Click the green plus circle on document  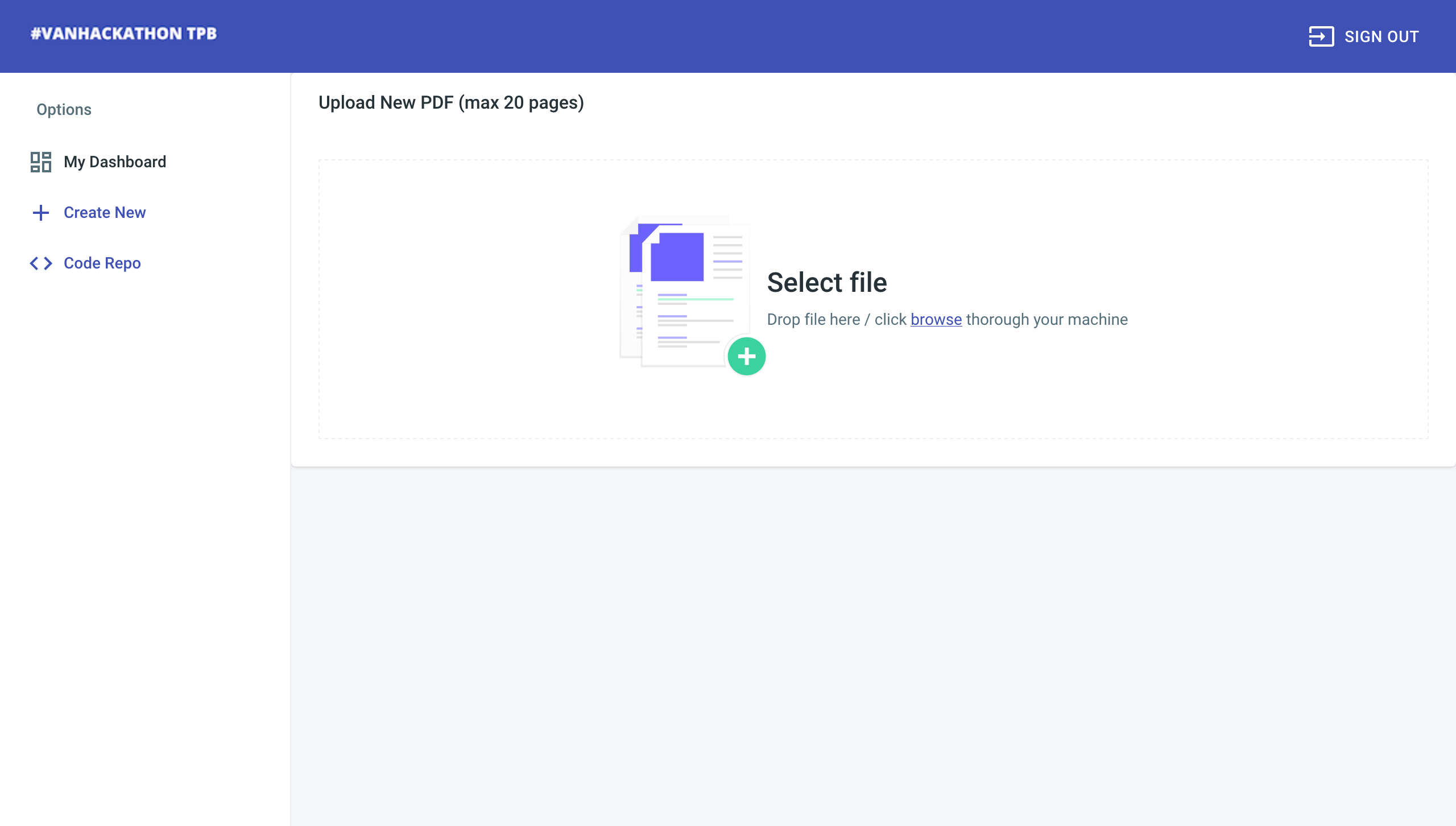click(x=746, y=357)
